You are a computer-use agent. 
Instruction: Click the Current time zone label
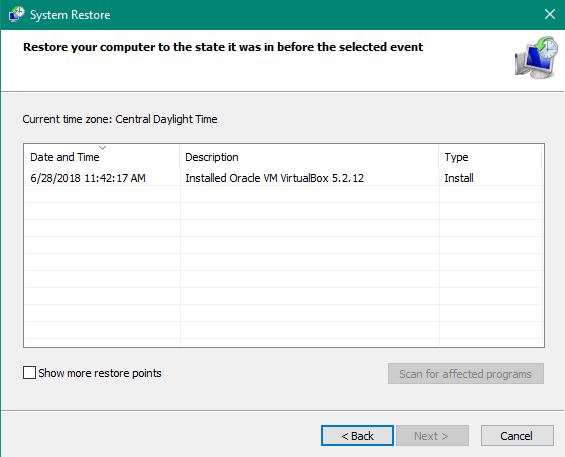(x=120, y=119)
